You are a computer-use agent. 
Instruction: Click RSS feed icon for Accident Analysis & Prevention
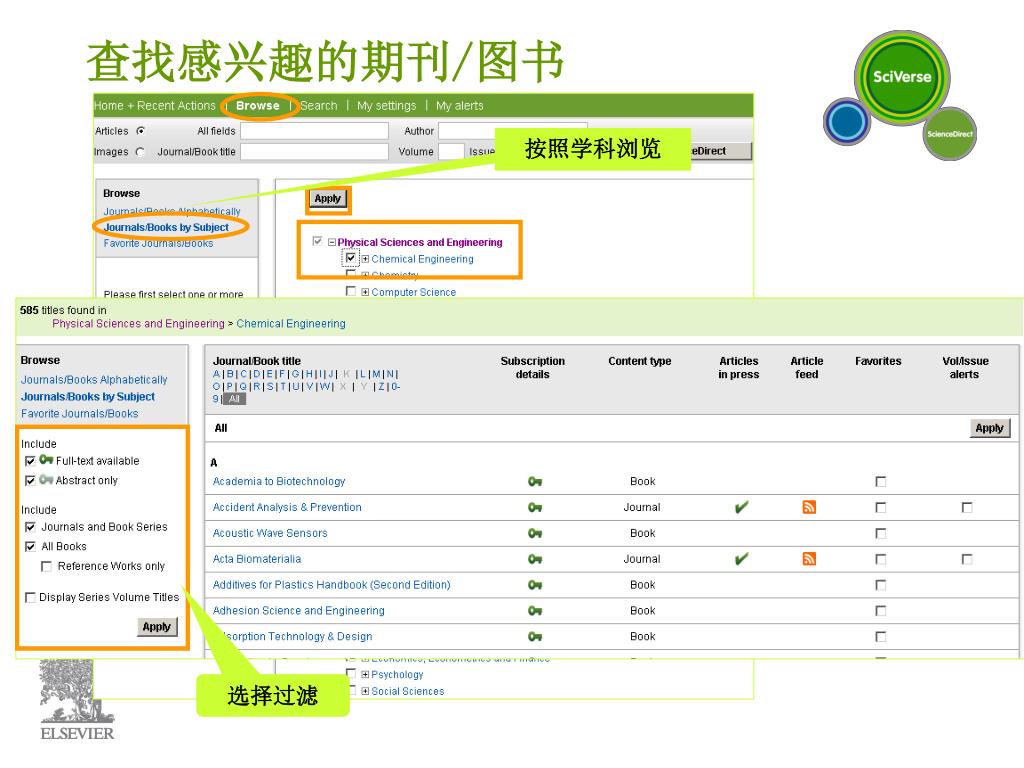click(809, 507)
